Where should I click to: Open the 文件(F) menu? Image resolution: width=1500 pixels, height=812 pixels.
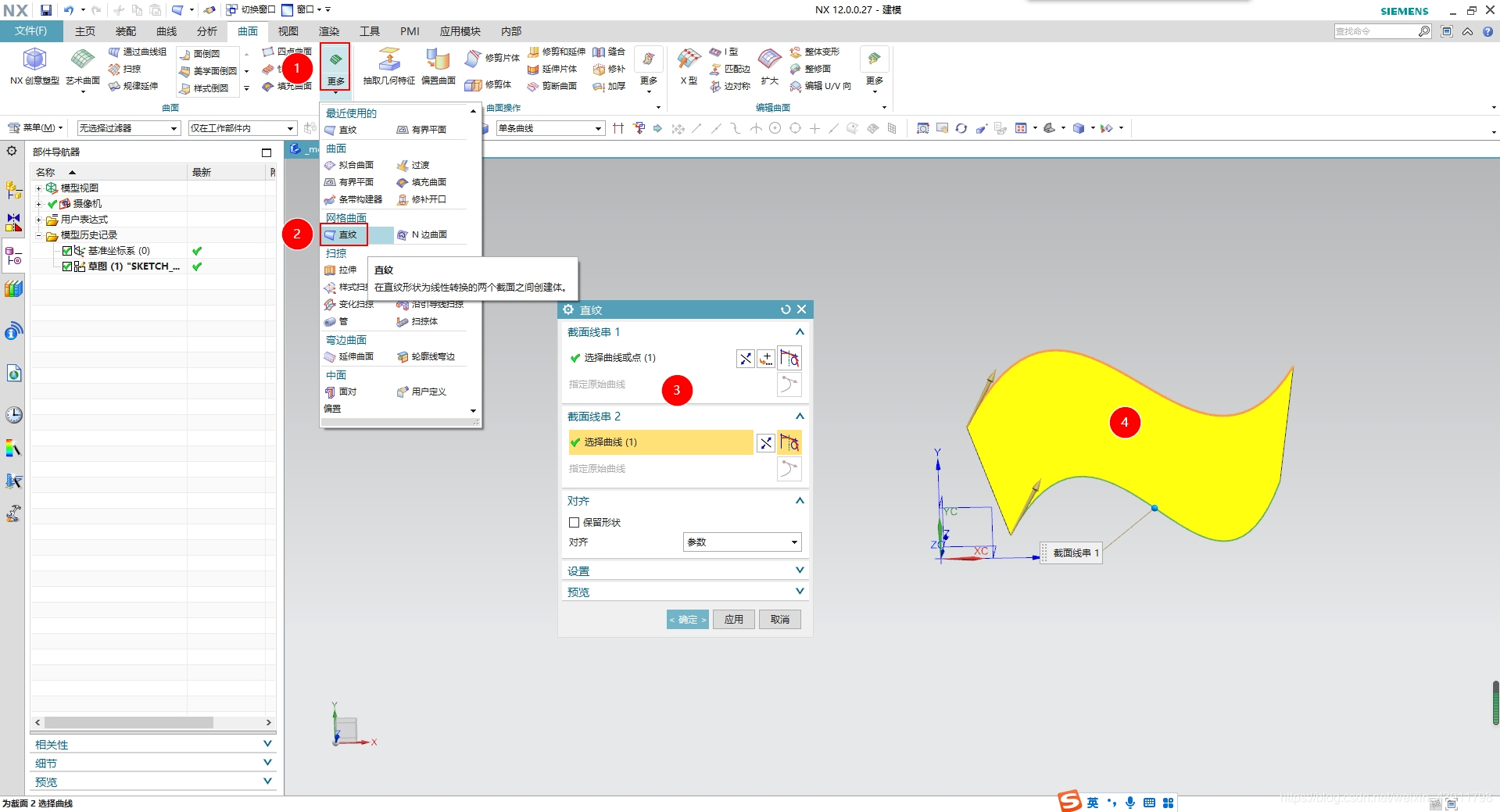click(x=30, y=31)
